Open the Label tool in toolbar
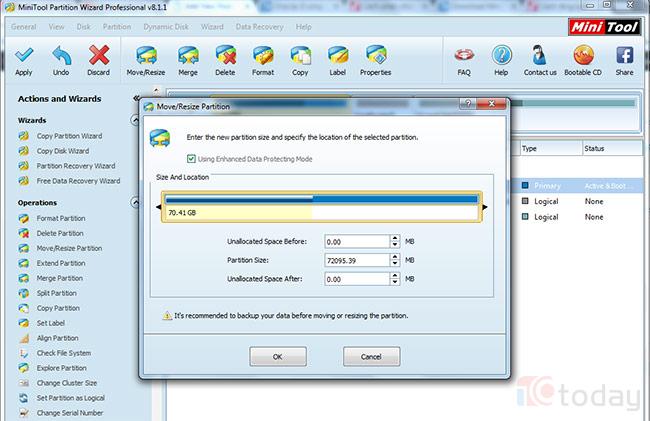 338,61
